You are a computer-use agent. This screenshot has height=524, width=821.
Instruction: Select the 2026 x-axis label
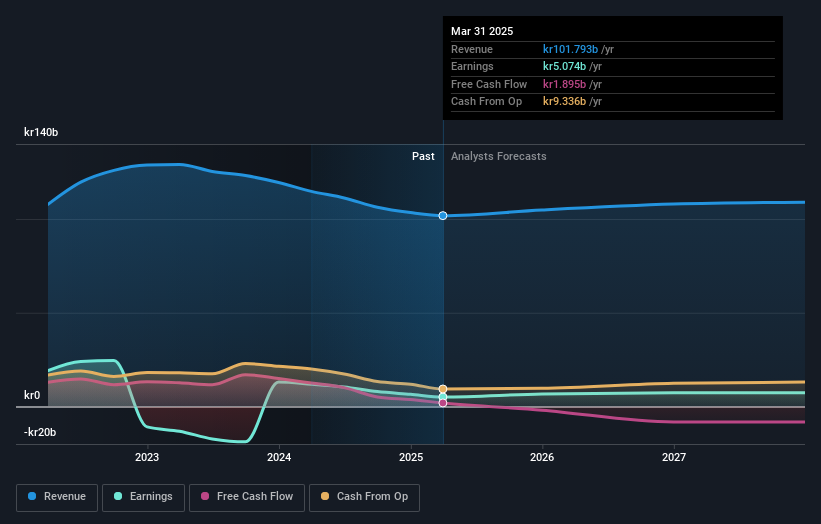pos(542,457)
